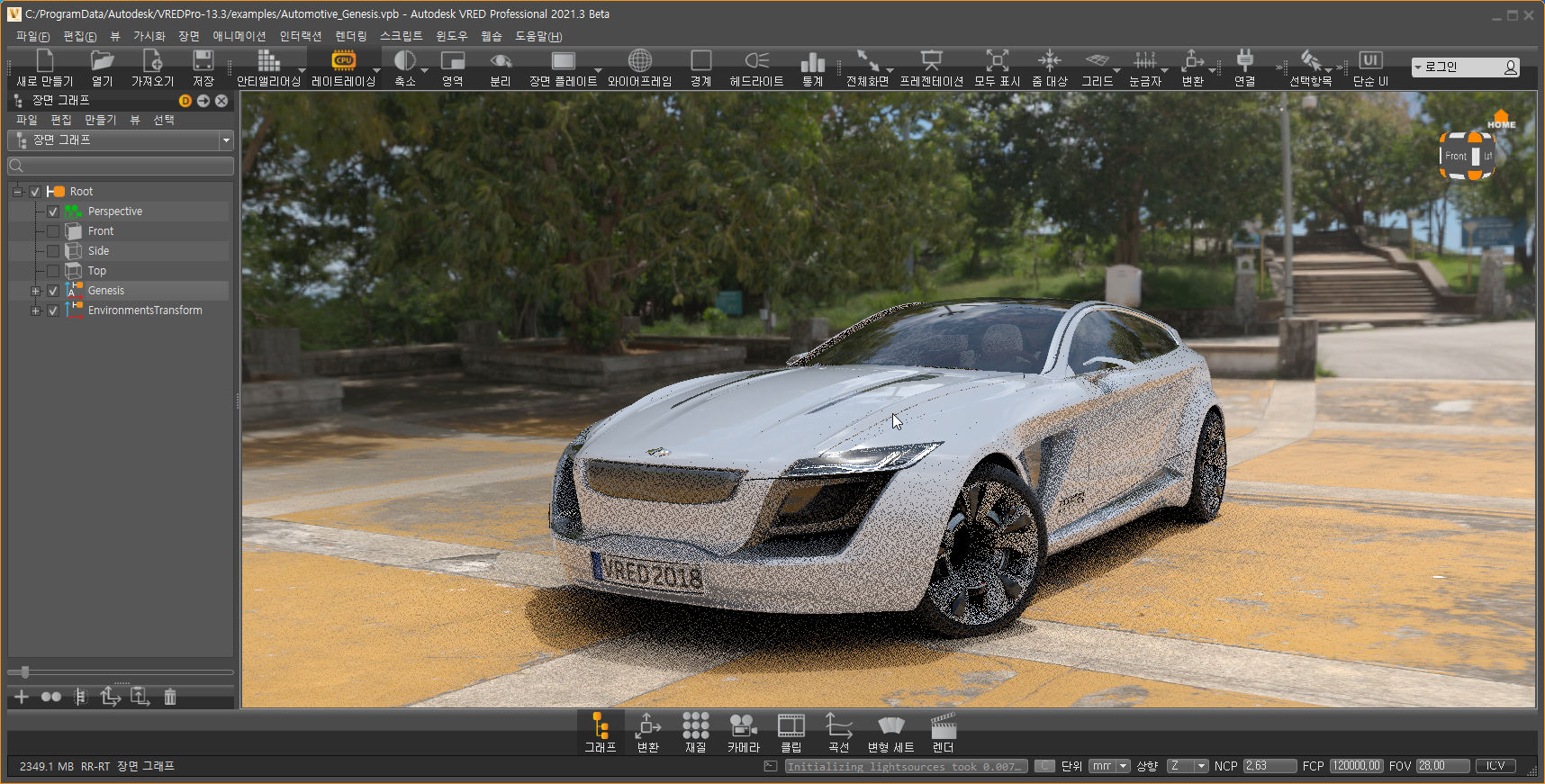Image resolution: width=1545 pixels, height=784 pixels.
Task: Click the 저장 (Save) floppy icon
Action: pos(203,60)
